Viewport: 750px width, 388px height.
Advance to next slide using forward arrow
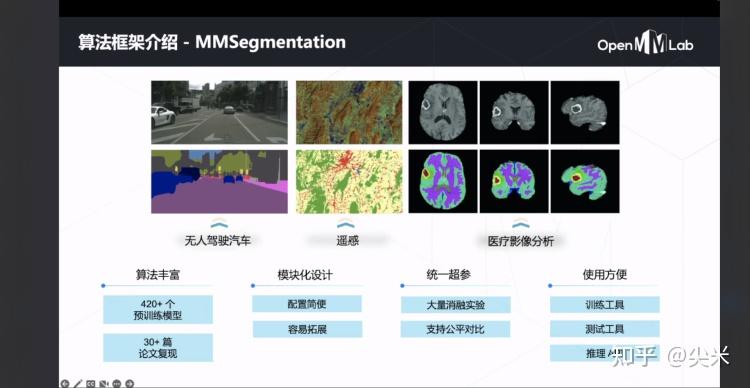tap(130, 383)
